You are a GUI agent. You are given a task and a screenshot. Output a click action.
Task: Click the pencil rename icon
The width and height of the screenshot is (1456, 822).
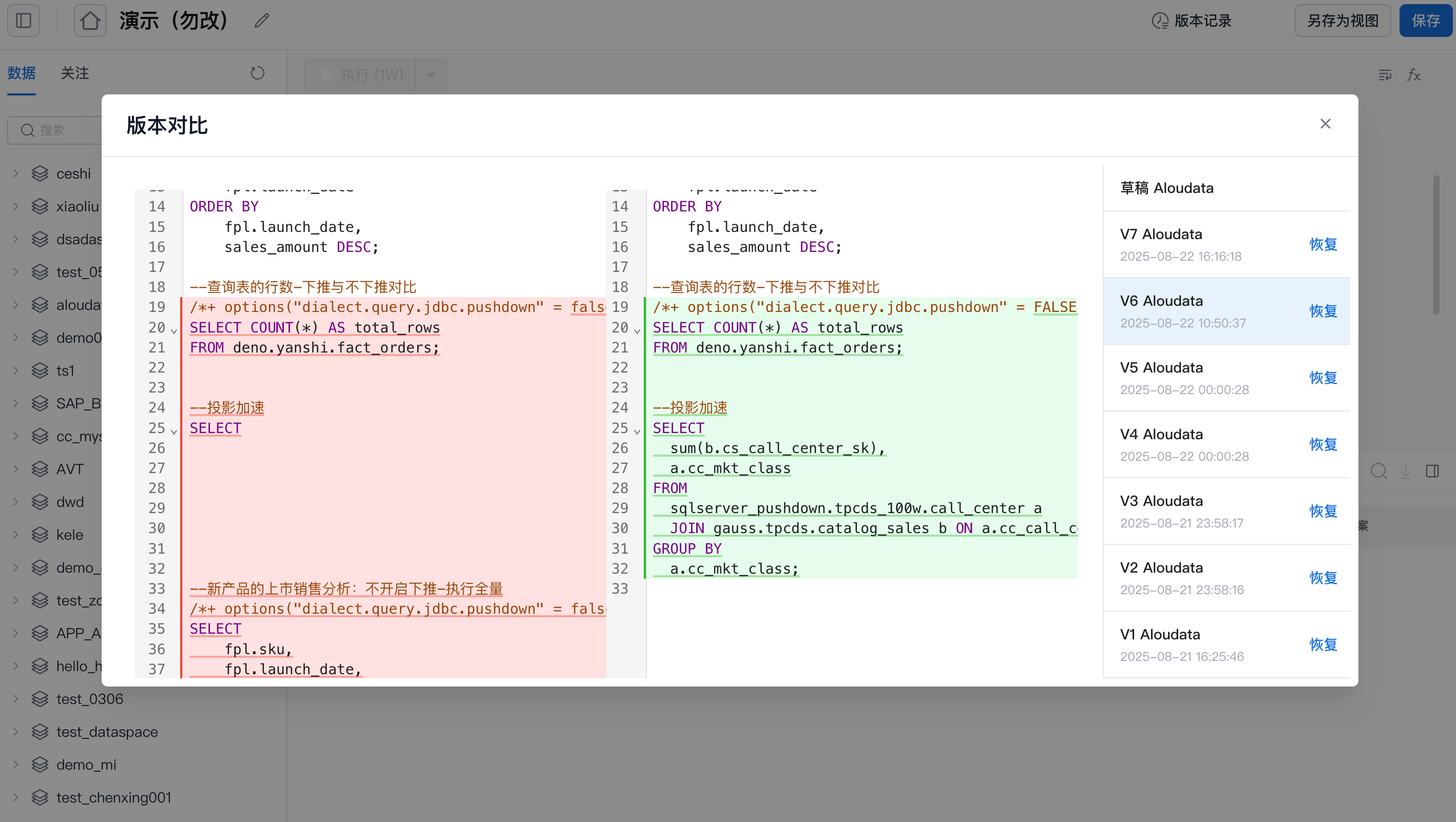(x=261, y=21)
